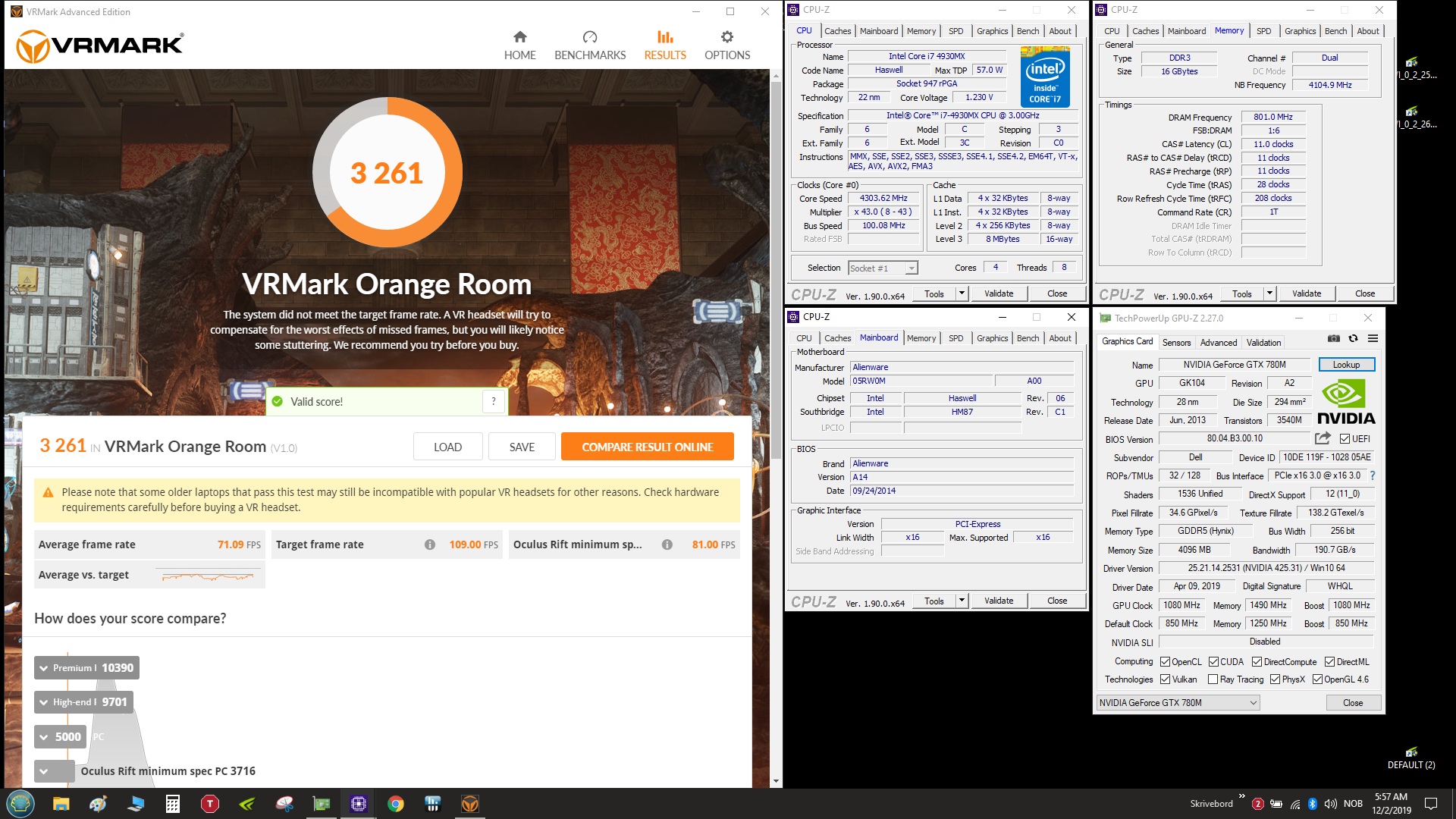This screenshot has height=819, width=1456.
Task: Launch Snipping Tool from the taskbar
Action: click(x=284, y=804)
